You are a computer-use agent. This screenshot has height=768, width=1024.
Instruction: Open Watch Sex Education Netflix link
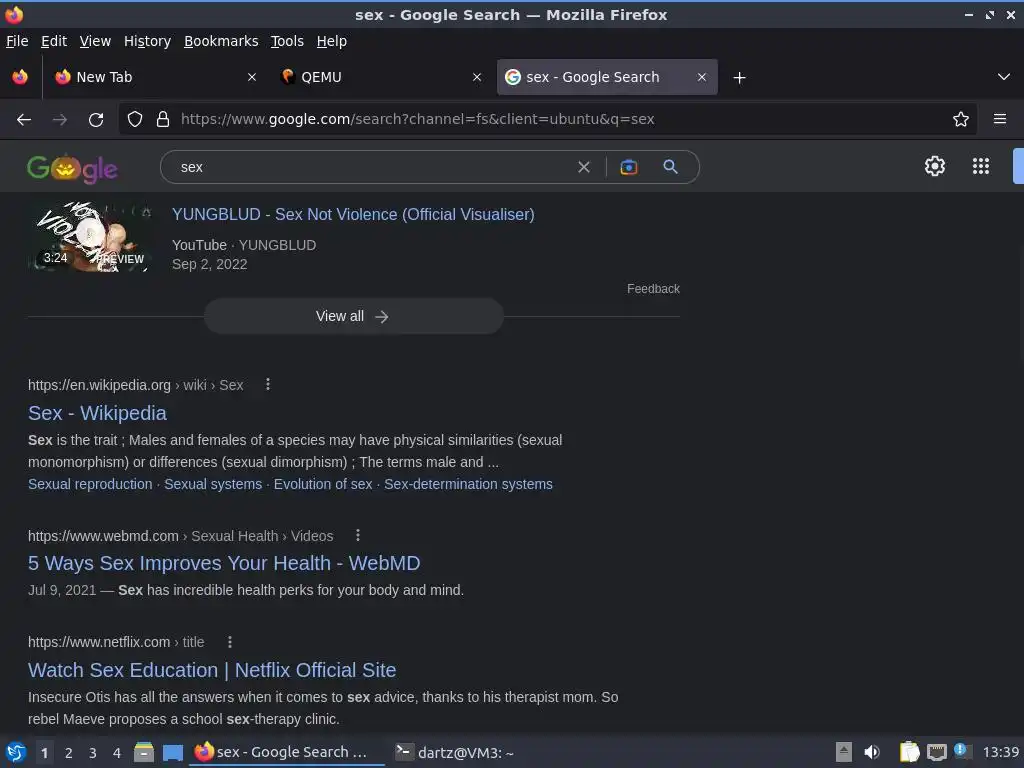tap(212, 670)
